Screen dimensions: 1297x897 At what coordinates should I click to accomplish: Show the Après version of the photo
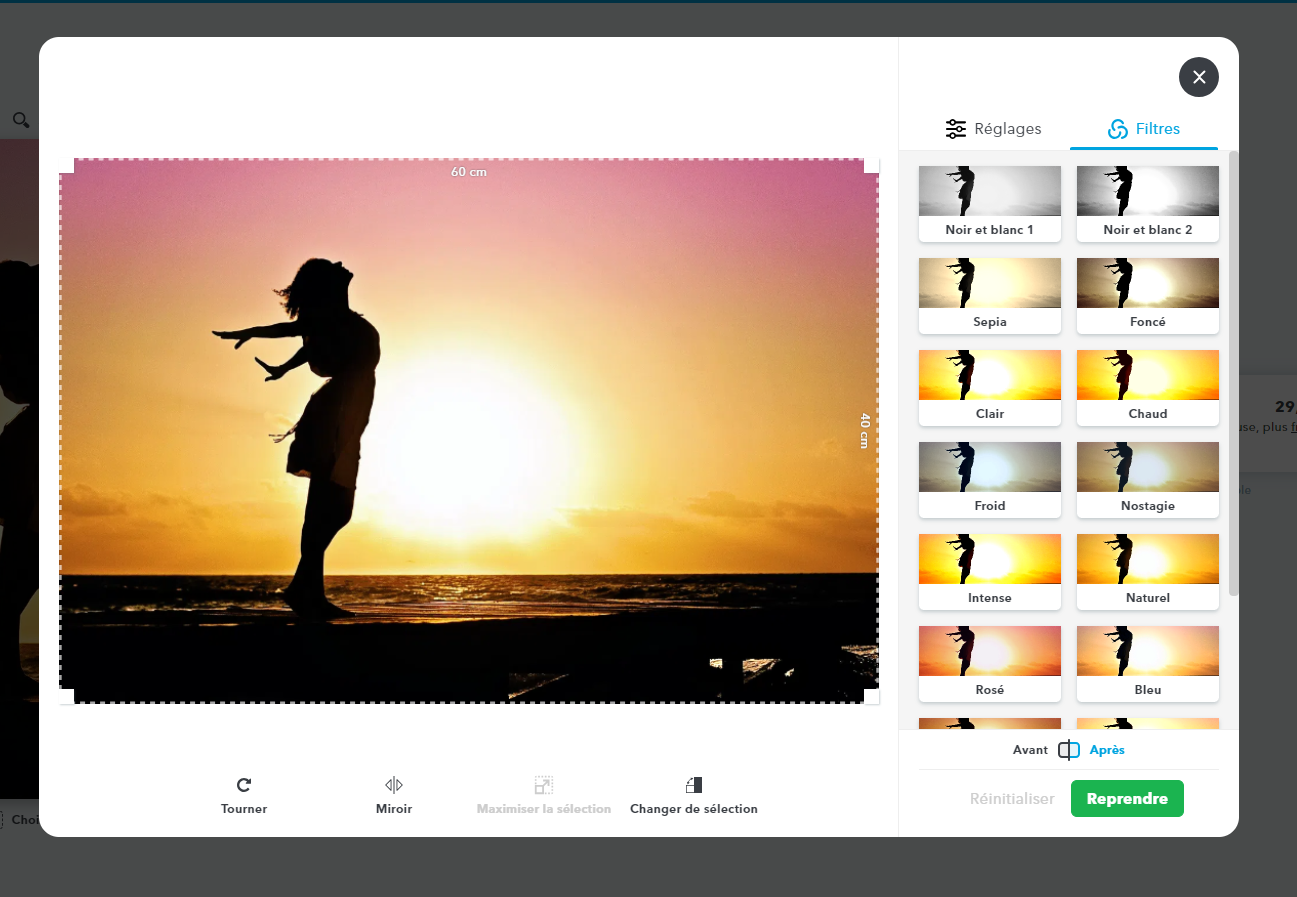click(x=1107, y=750)
